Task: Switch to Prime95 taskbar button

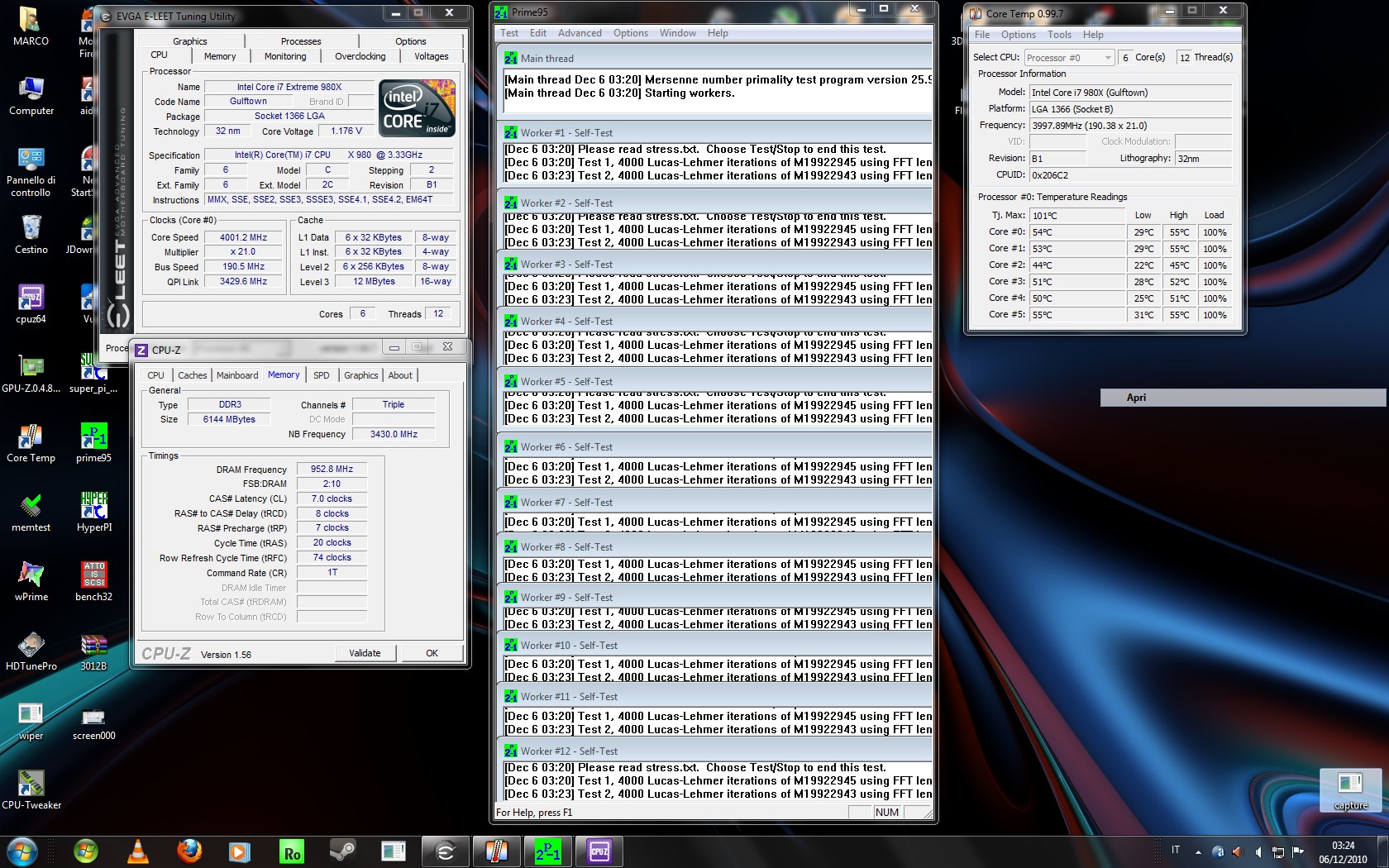Action: (547, 851)
